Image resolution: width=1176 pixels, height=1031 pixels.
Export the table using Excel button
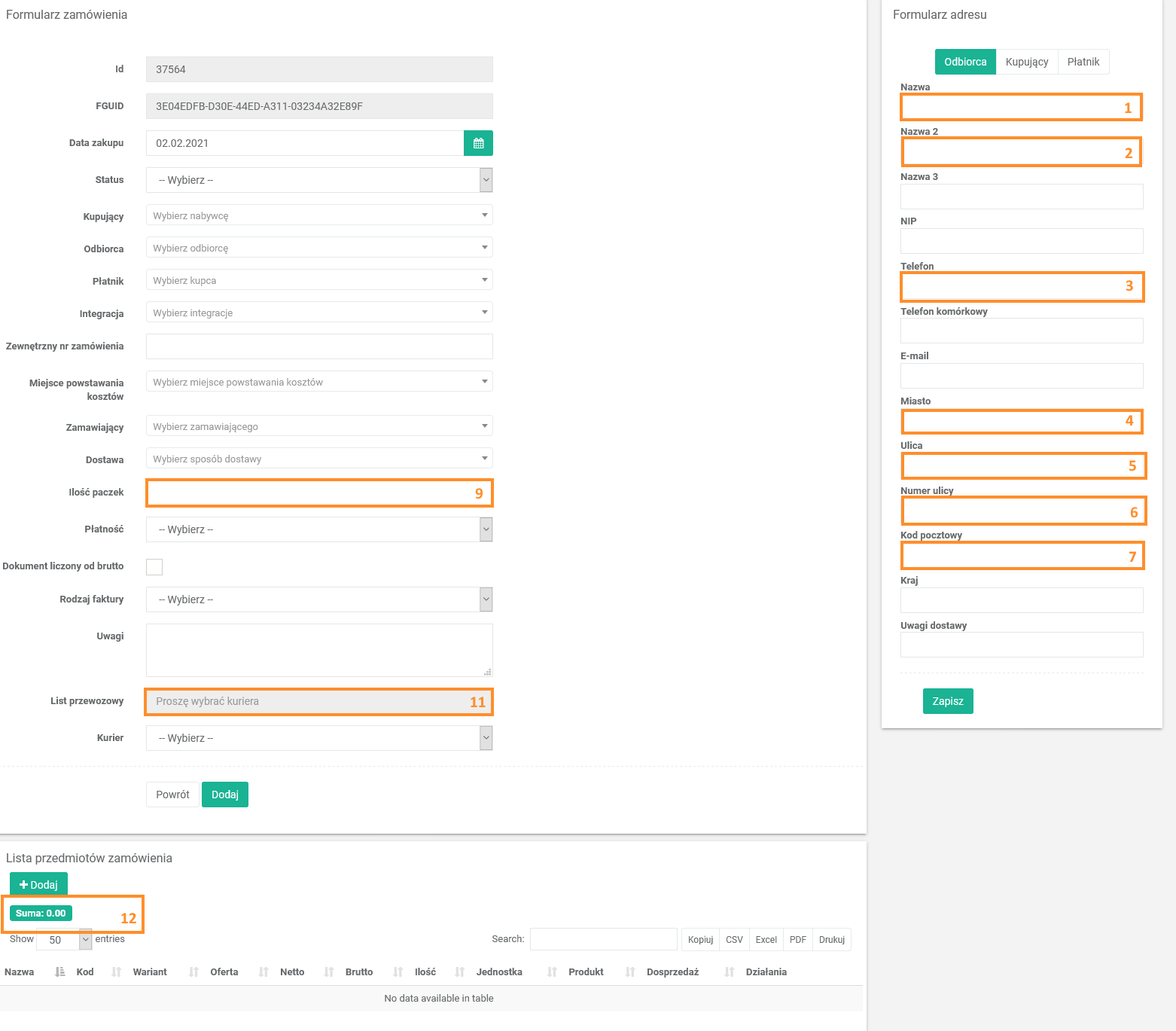point(766,940)
